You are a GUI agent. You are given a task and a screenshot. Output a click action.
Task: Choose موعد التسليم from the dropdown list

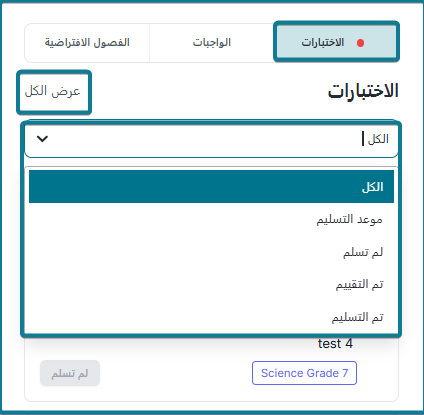[211, 219]
